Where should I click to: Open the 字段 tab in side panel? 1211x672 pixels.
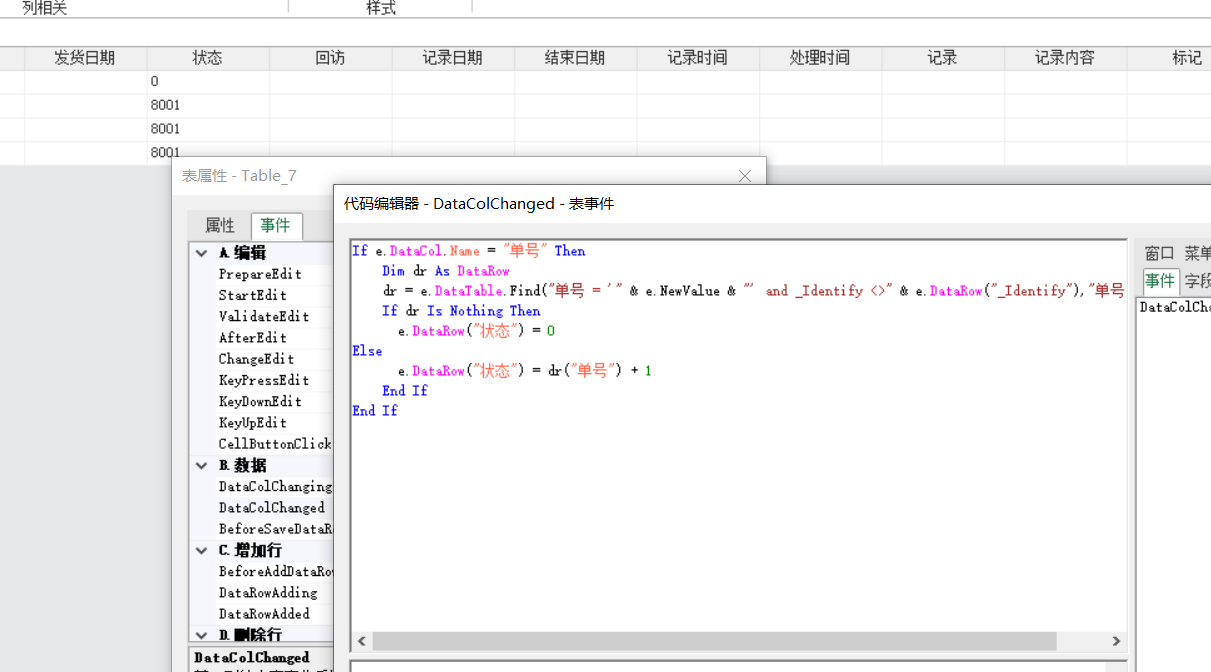pyautogui.click(x=1197, y=281)
